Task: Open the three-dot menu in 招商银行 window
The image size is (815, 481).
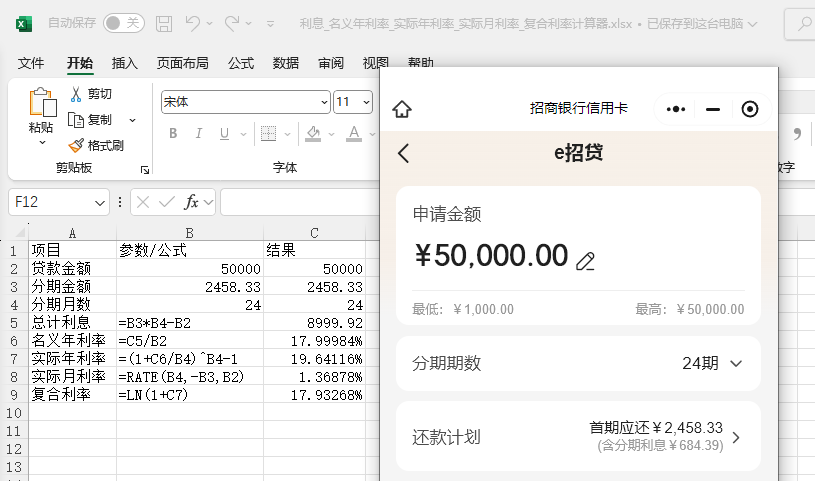Action: [676, 109]
